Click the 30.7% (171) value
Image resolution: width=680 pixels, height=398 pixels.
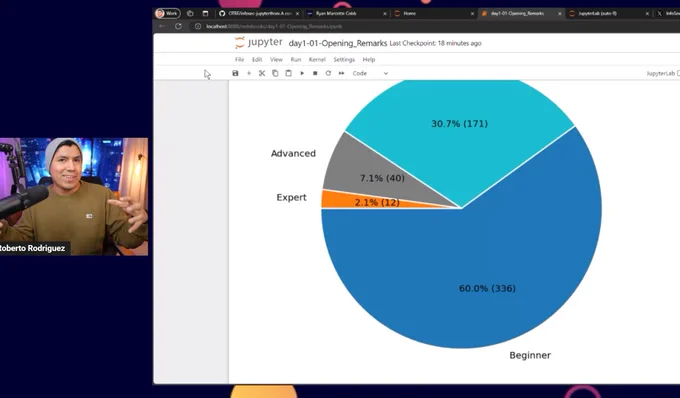(459, 124)
